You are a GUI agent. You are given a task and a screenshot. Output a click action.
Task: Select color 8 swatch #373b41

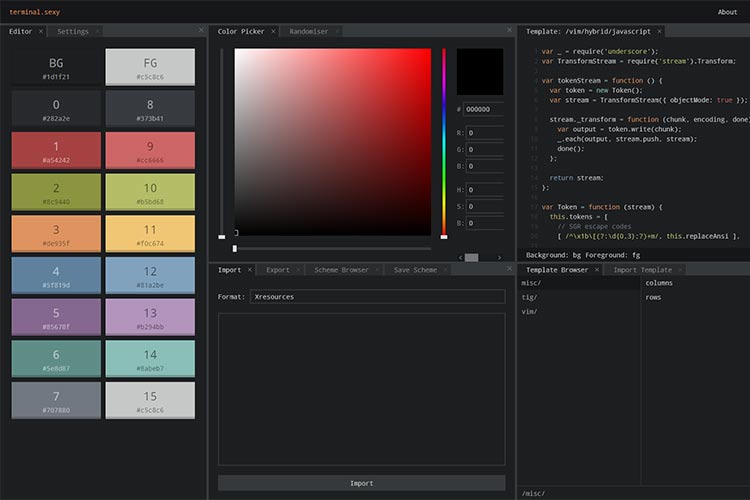(x=150, y=109)
